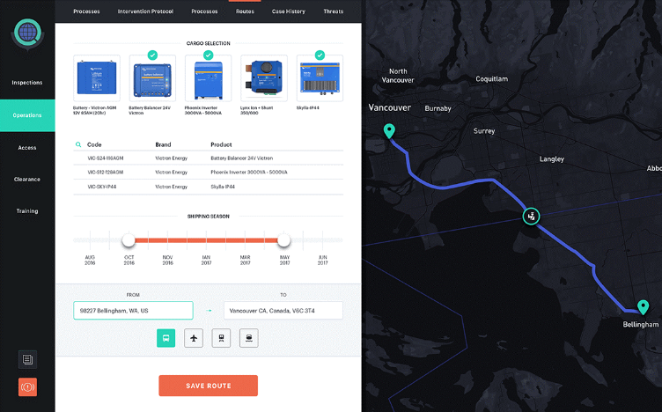
Task: Click the Vancouver map pin
Action: tap(389, 131)
